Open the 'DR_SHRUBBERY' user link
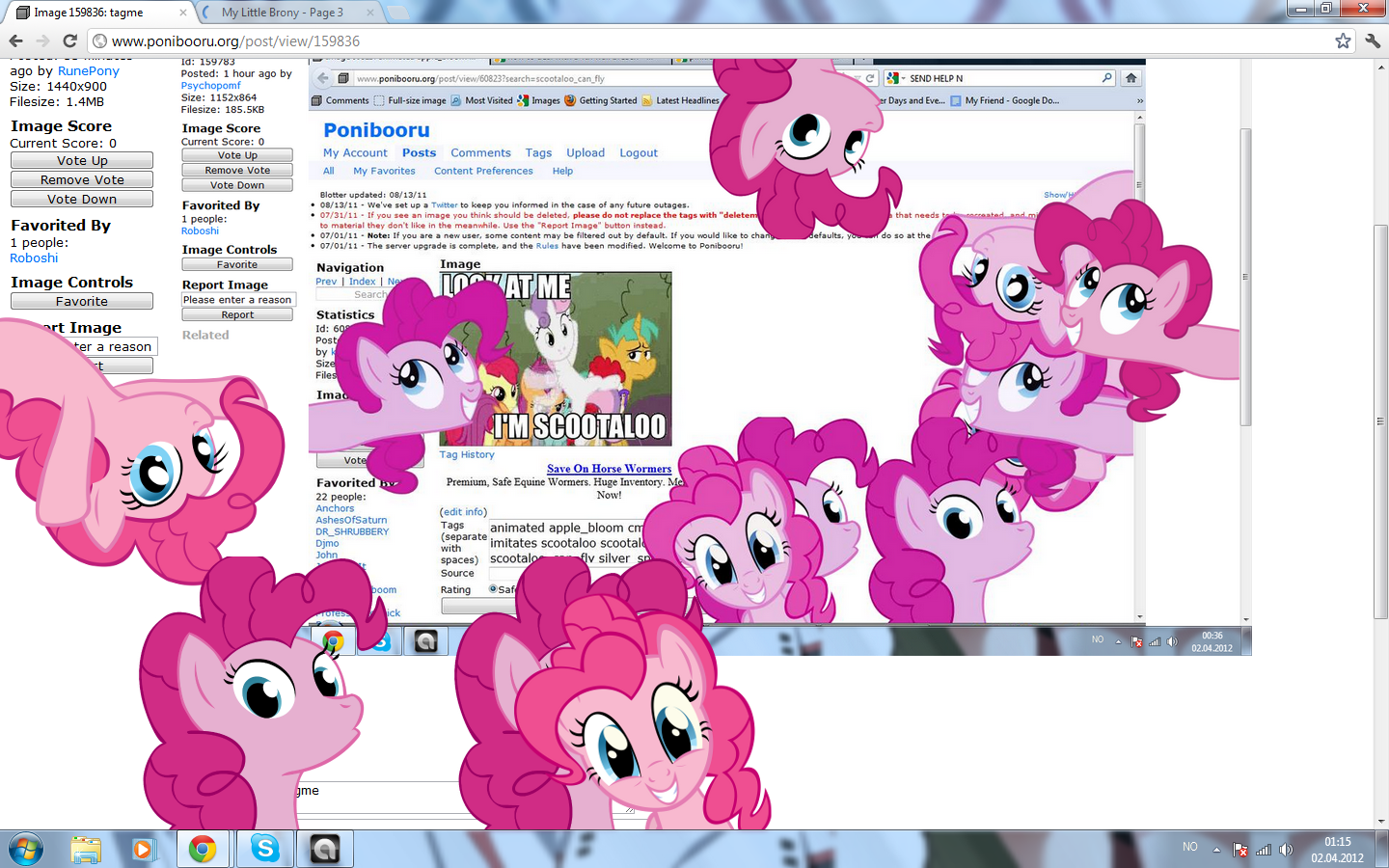 click(352, 531)
